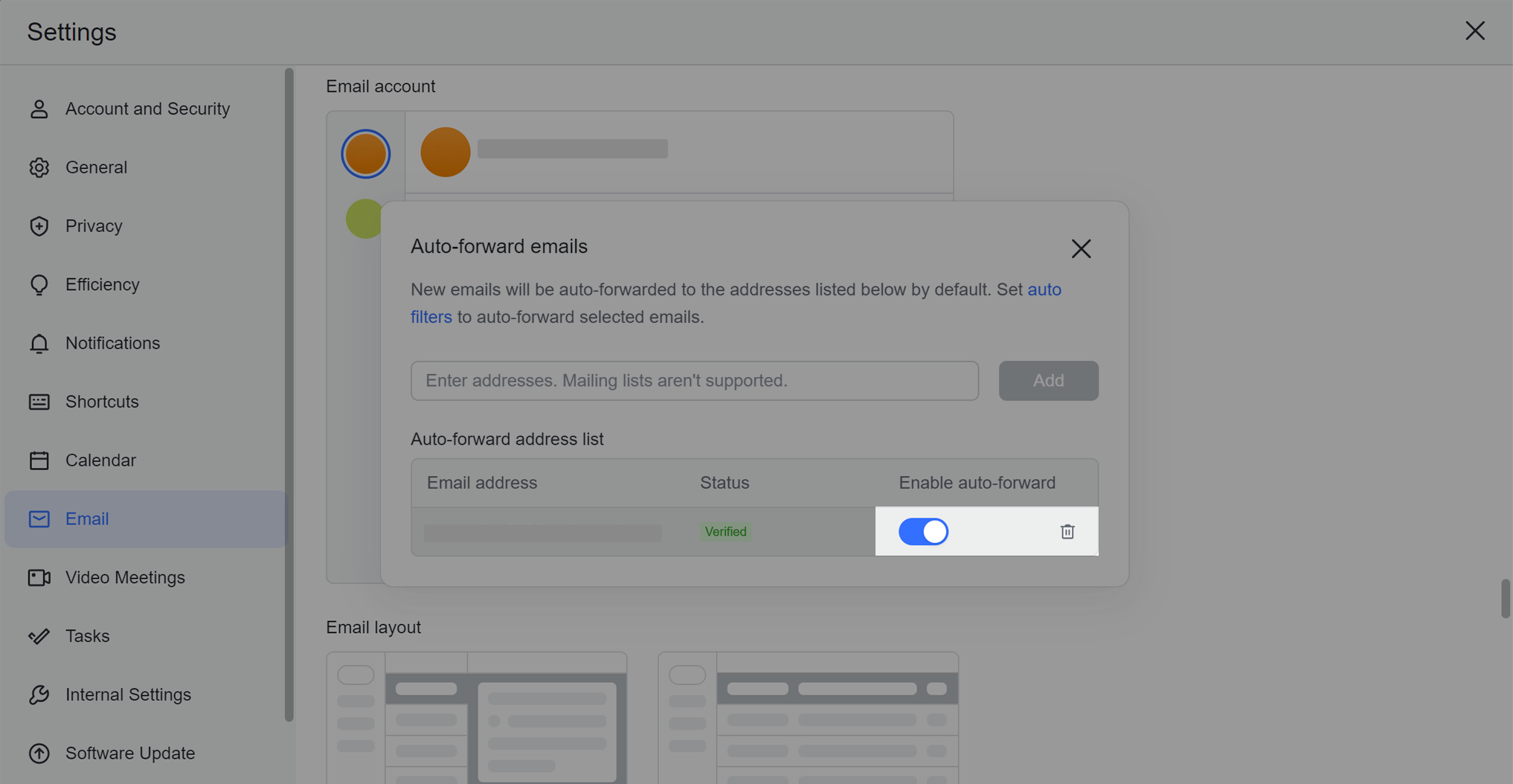The height and width of the screenshot is (784, 1513).
Task: Select the Account and Security sidebar icon
Action: click(x=39, y=109)
